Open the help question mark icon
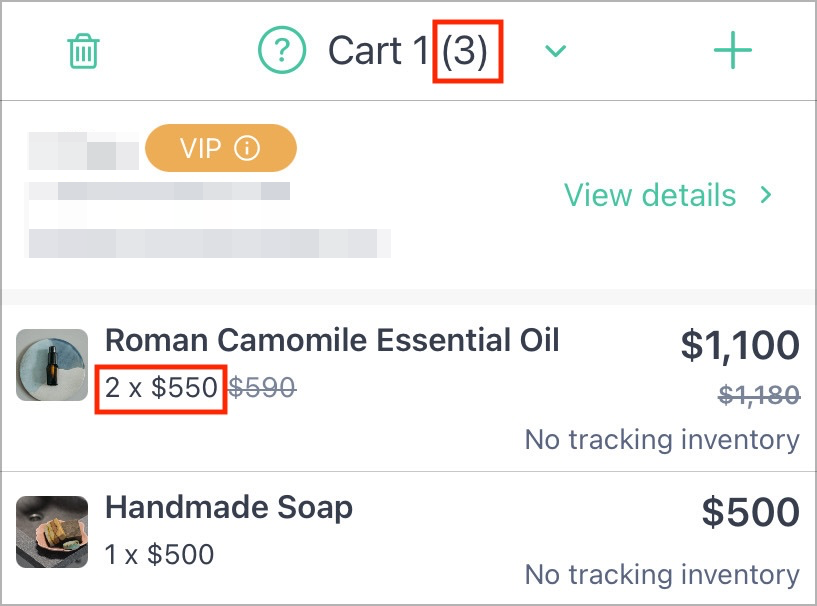This screenshot has height=606, width=817. tap(282, 51)
